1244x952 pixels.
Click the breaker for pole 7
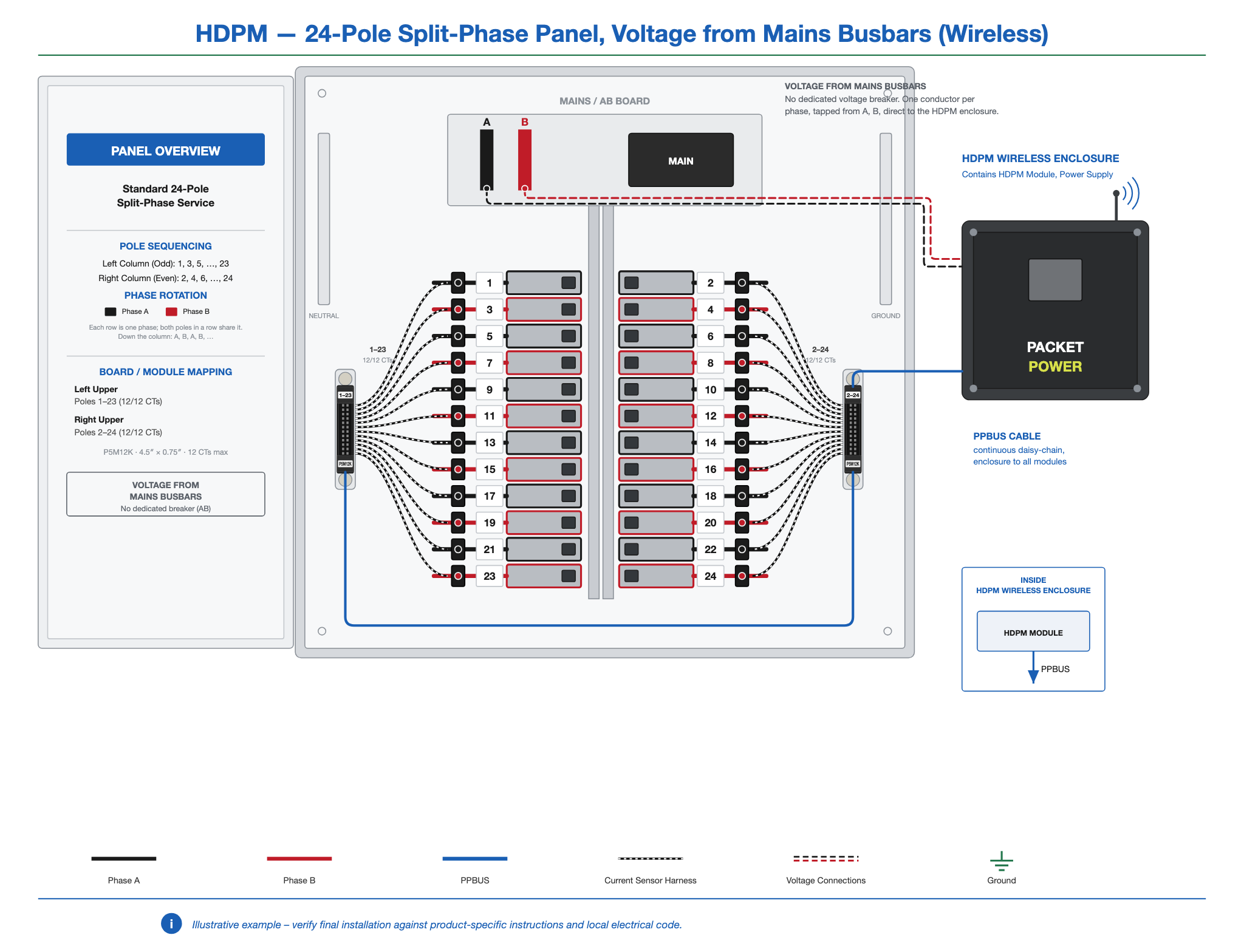tap(544, 362)
